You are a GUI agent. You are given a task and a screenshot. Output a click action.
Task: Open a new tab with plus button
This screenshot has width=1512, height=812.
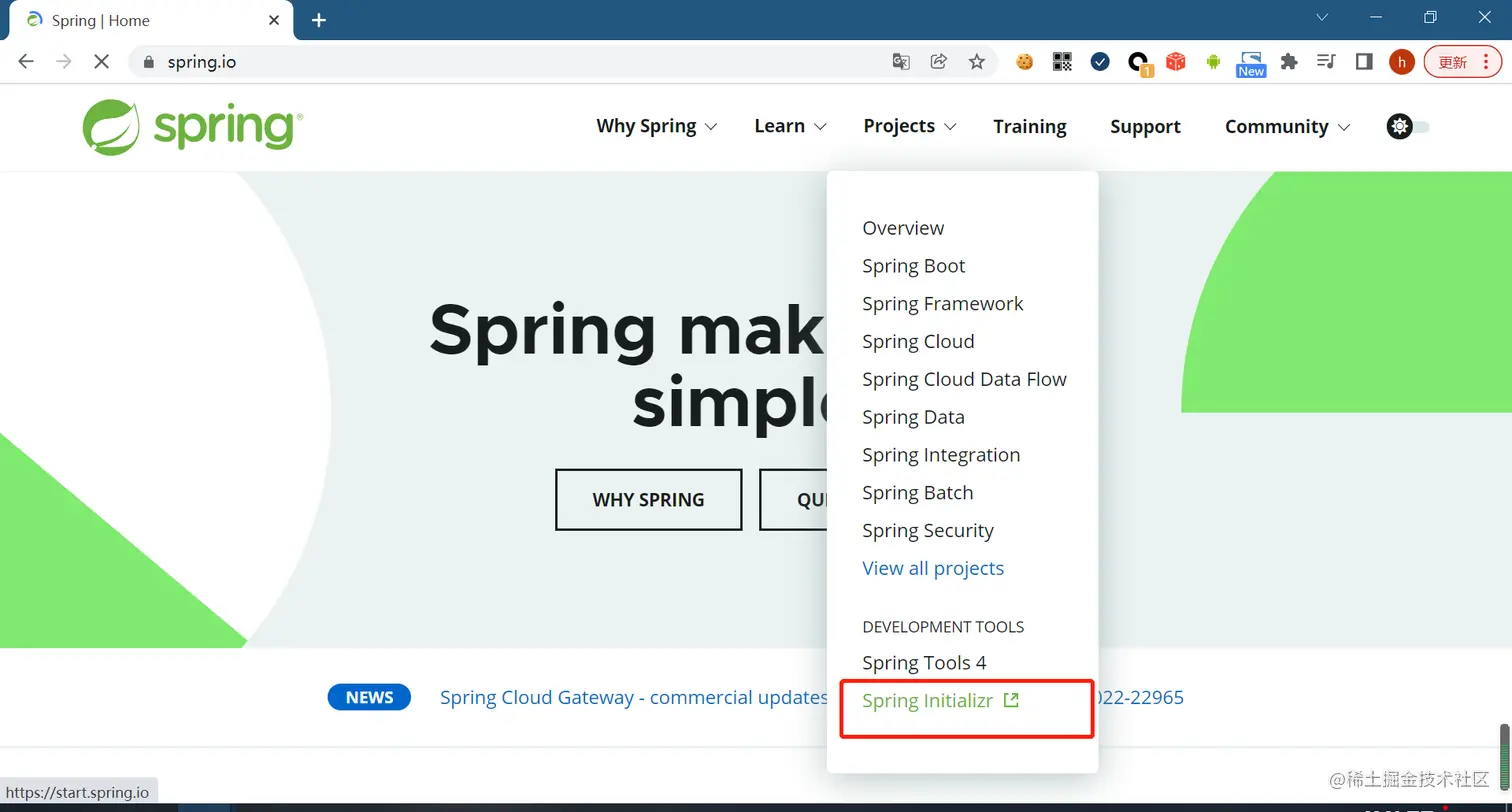(319, 20)
